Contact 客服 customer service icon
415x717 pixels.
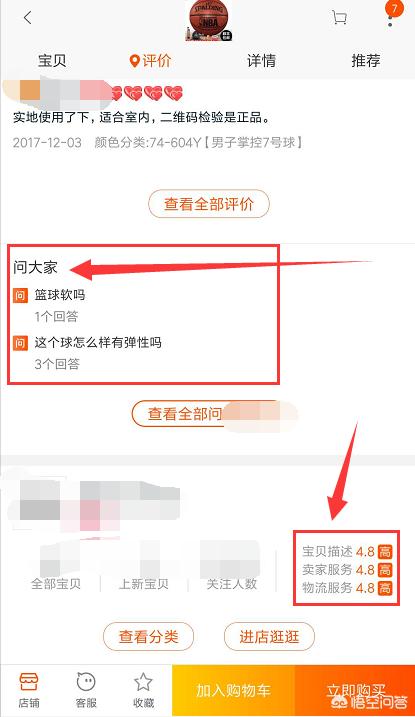point(86,690)
